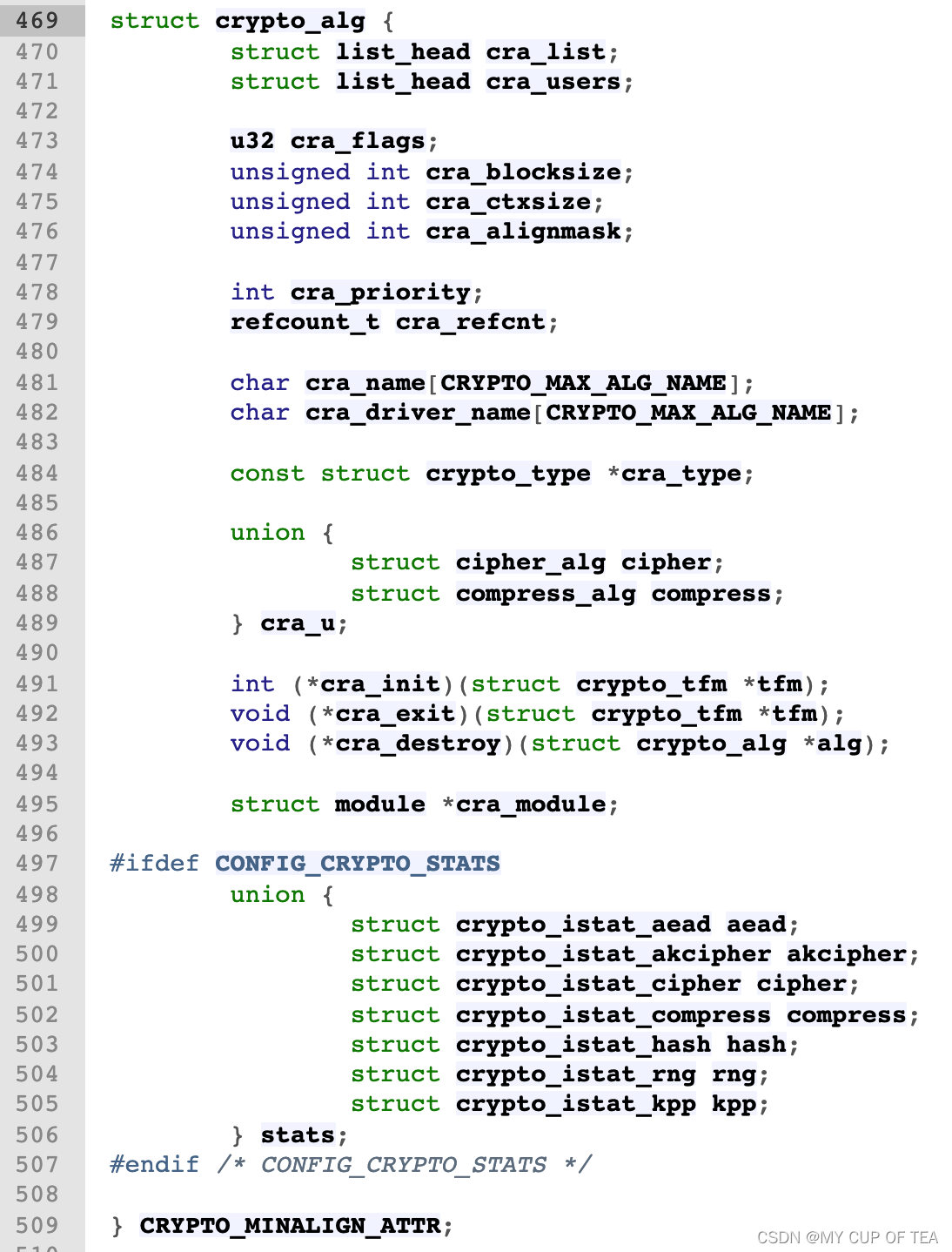The height and width of the screenshot is (1252, 952).
Task: Click the list_head type on line 470
Action: pos(403,52)
